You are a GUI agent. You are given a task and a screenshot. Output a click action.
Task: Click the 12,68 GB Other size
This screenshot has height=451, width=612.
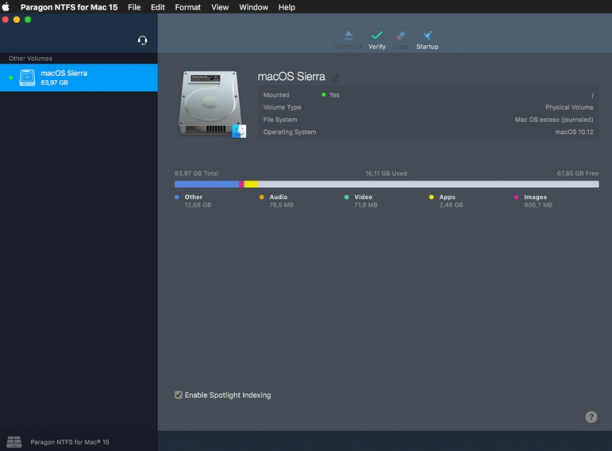click(198, 205)
